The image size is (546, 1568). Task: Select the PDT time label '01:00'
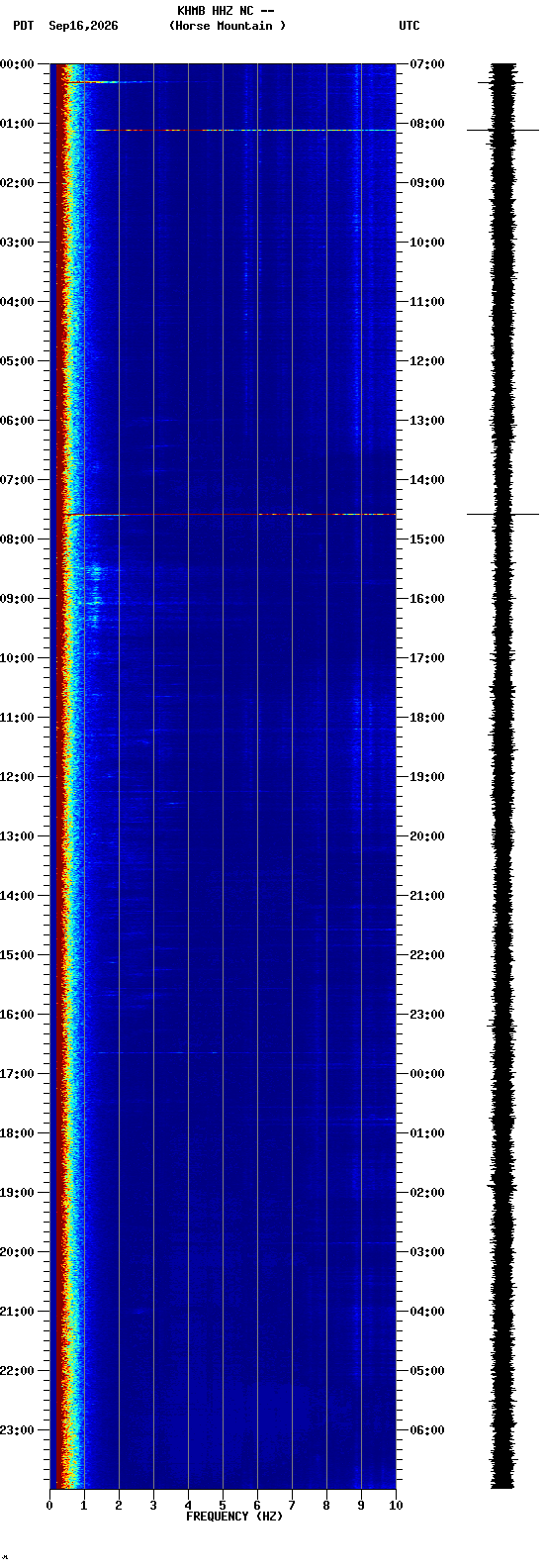[x=17, y=124]
